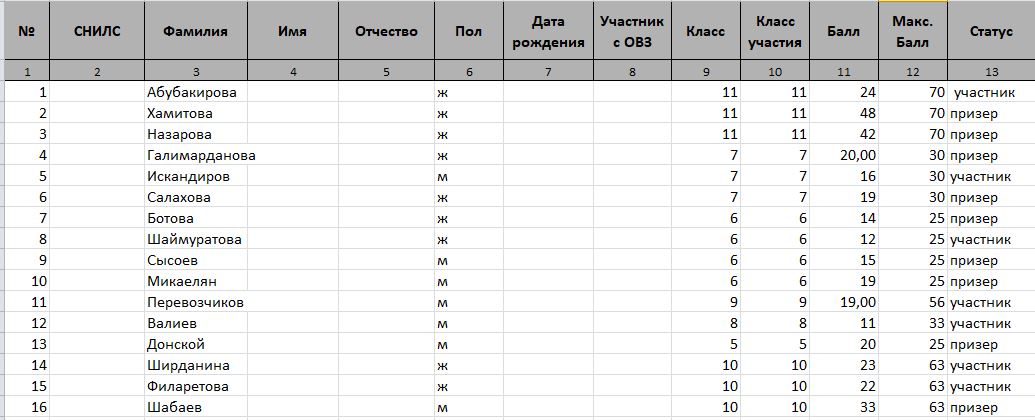1035x420 pixels.
Task: Select the Участник с ОВЗ header
Action: [632, 31]
